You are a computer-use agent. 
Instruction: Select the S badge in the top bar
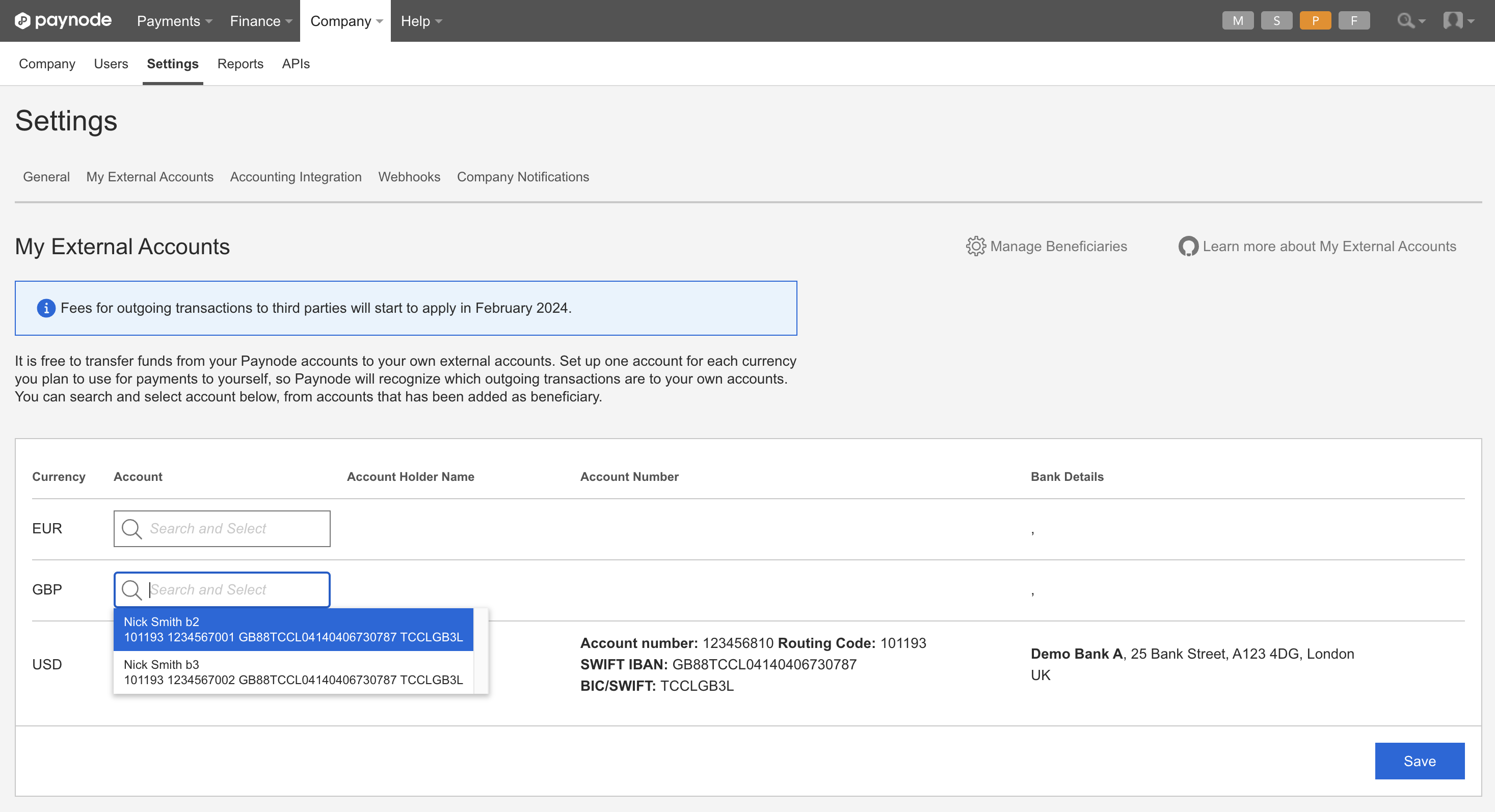pyautogui.click(x=1276, y=21)
